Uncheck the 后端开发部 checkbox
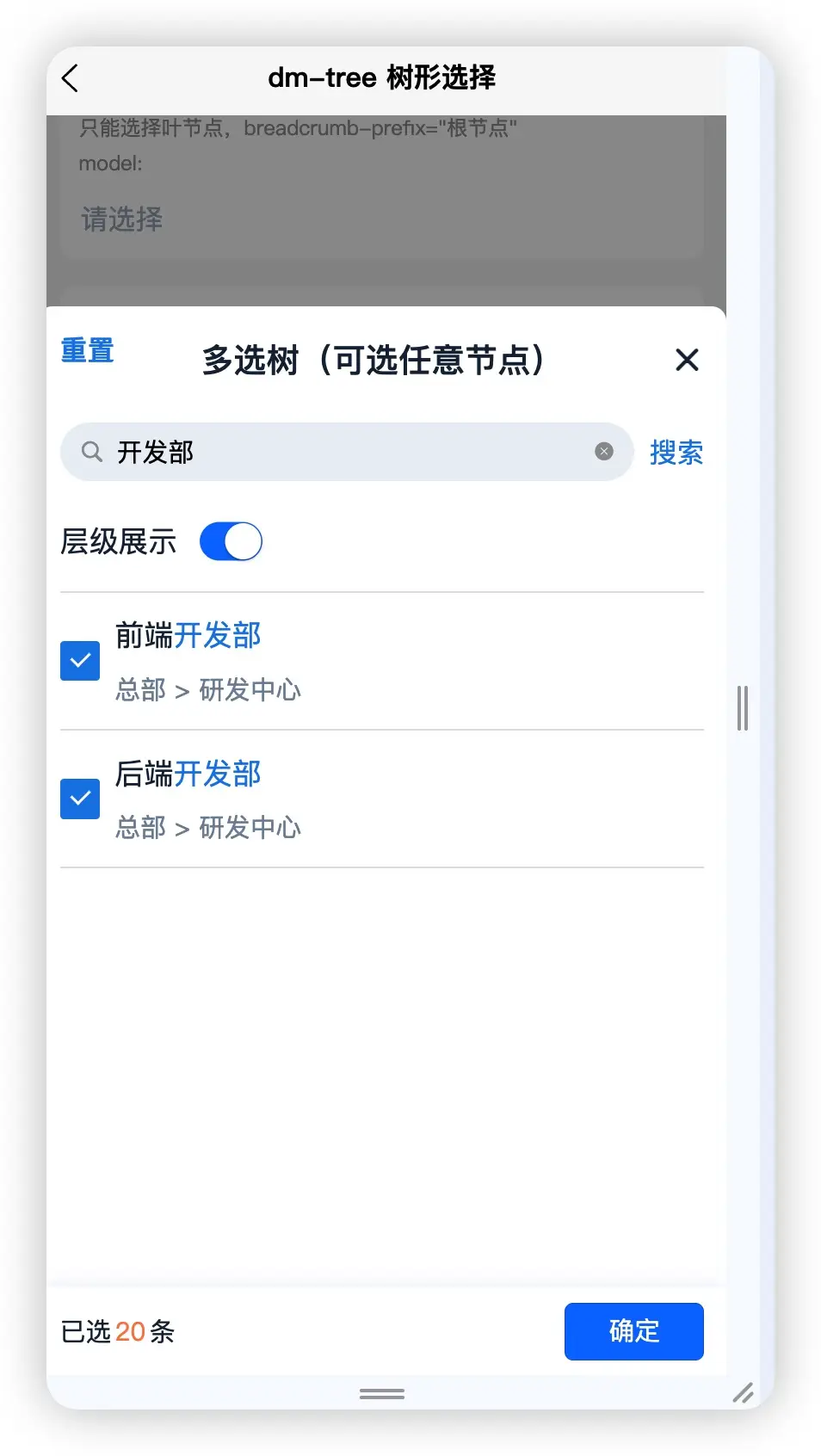This screenshot has height=1456, width=821. (80, 799)
